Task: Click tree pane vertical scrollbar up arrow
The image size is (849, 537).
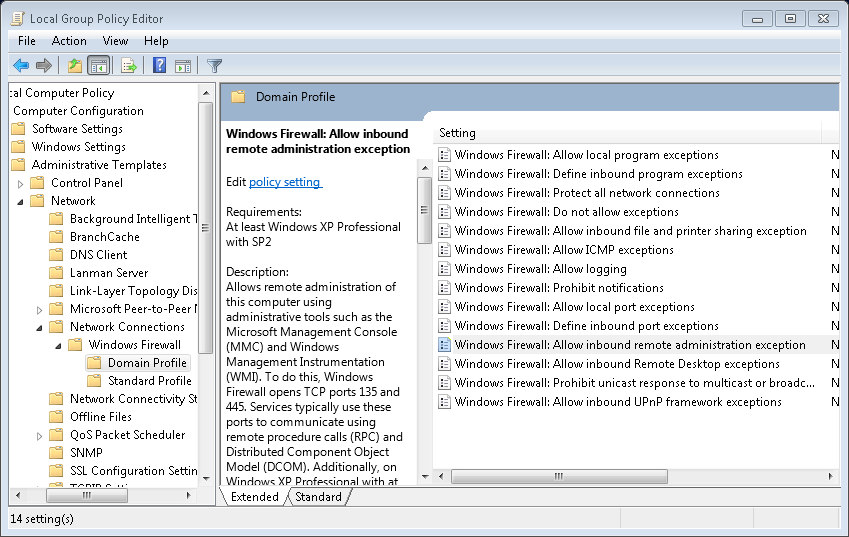Action: pos(206,93)
